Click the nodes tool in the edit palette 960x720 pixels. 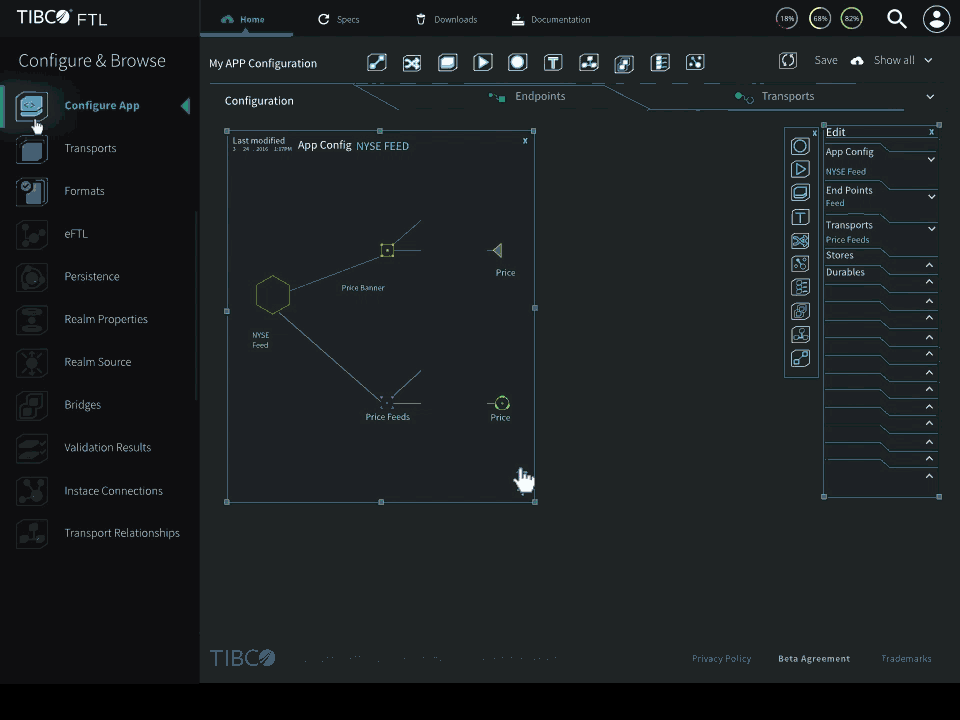[800, 264]
